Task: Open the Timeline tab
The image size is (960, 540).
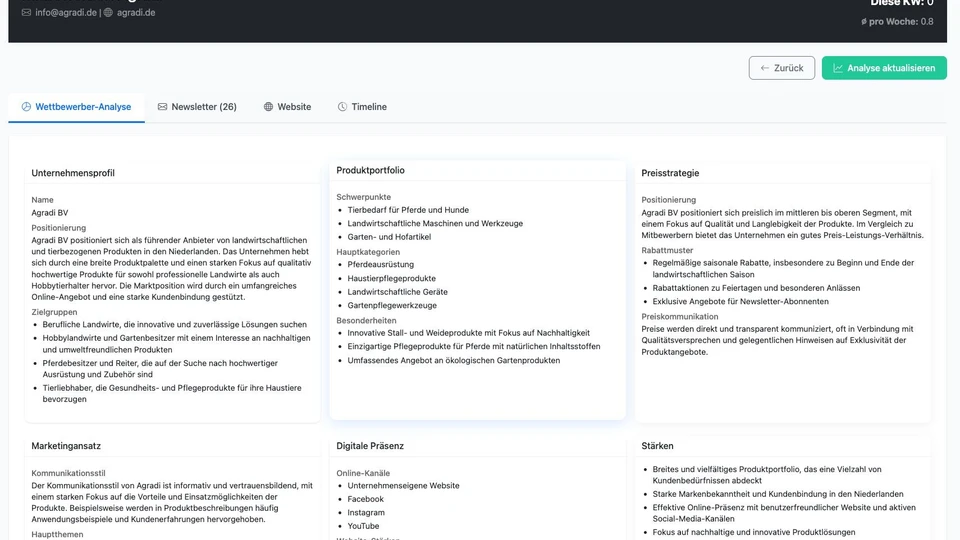Action: [368, 107]
